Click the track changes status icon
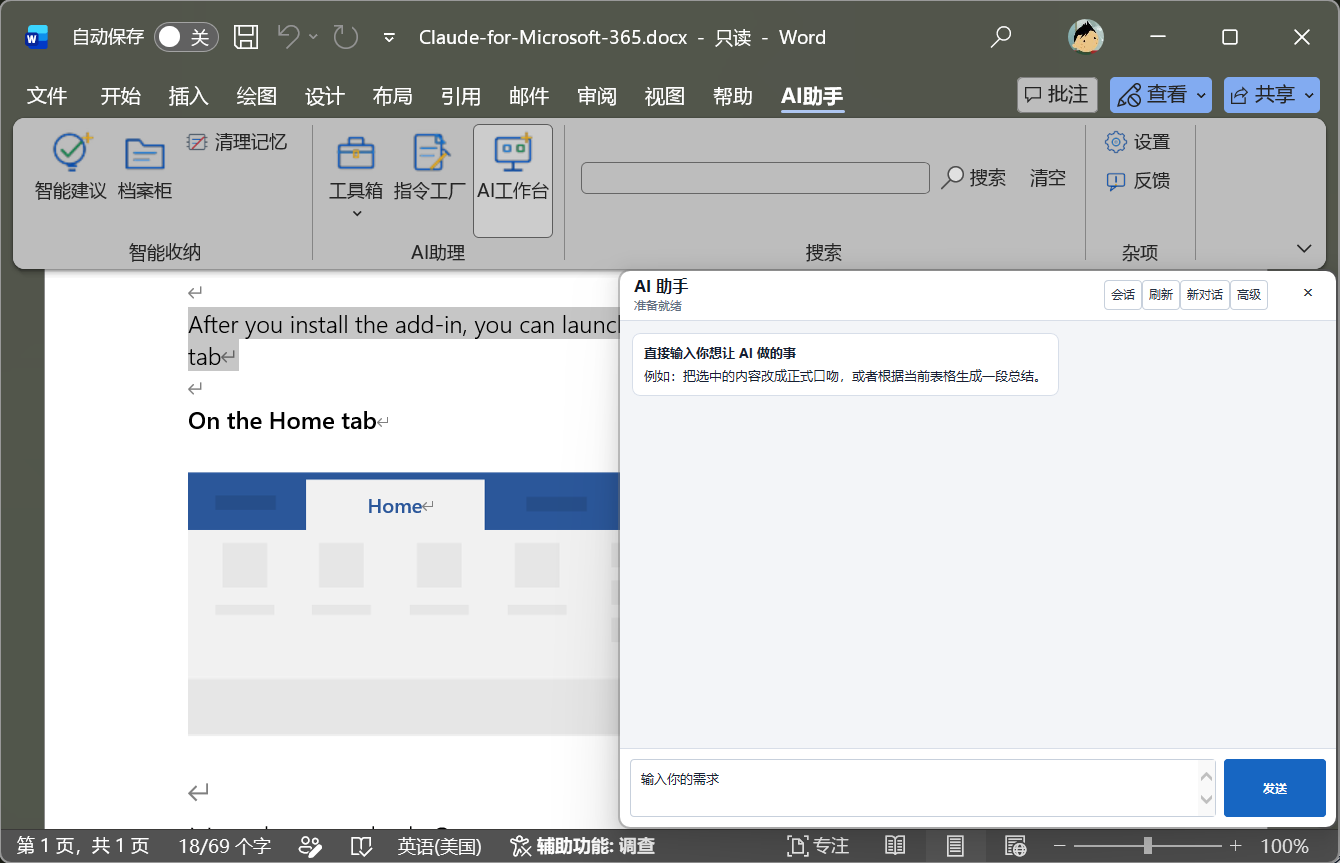Screen dimensions: 1340x863 [311, 846]
